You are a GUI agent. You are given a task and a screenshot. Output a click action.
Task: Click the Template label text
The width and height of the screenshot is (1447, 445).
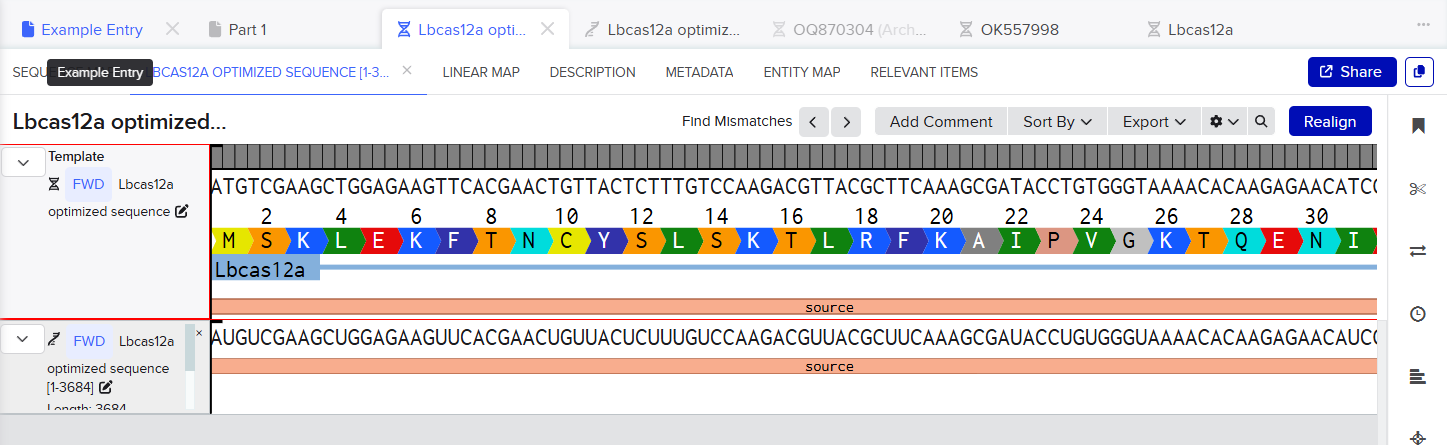click(76, 156)
